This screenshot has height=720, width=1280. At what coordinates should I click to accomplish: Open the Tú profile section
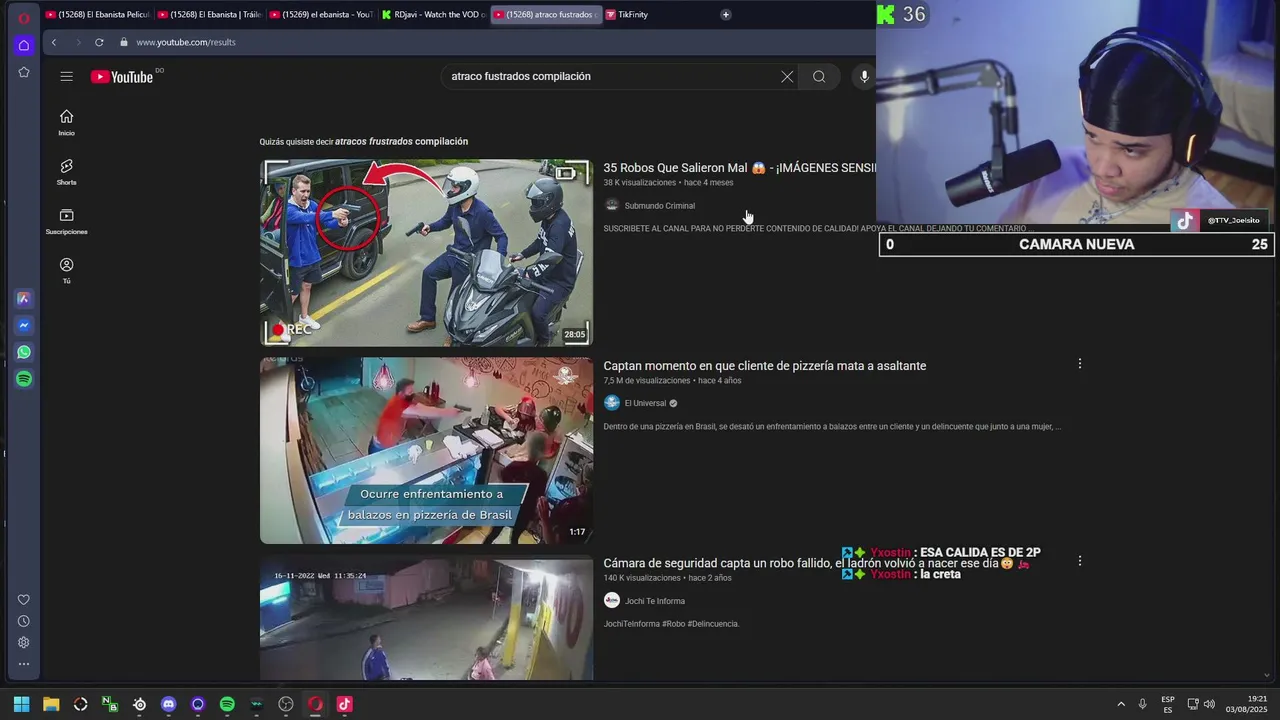tap(66, 270)
